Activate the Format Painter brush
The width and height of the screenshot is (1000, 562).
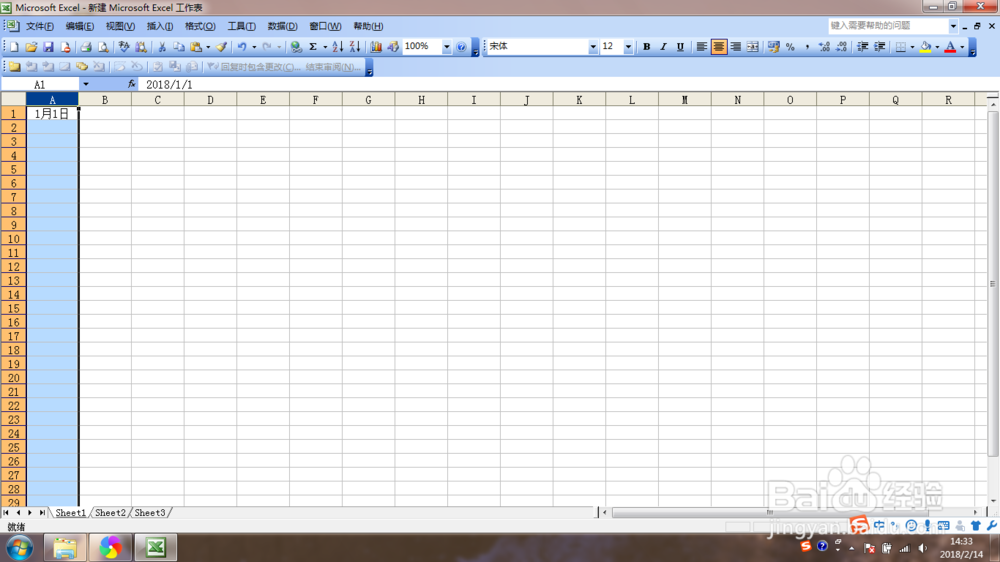221,47
